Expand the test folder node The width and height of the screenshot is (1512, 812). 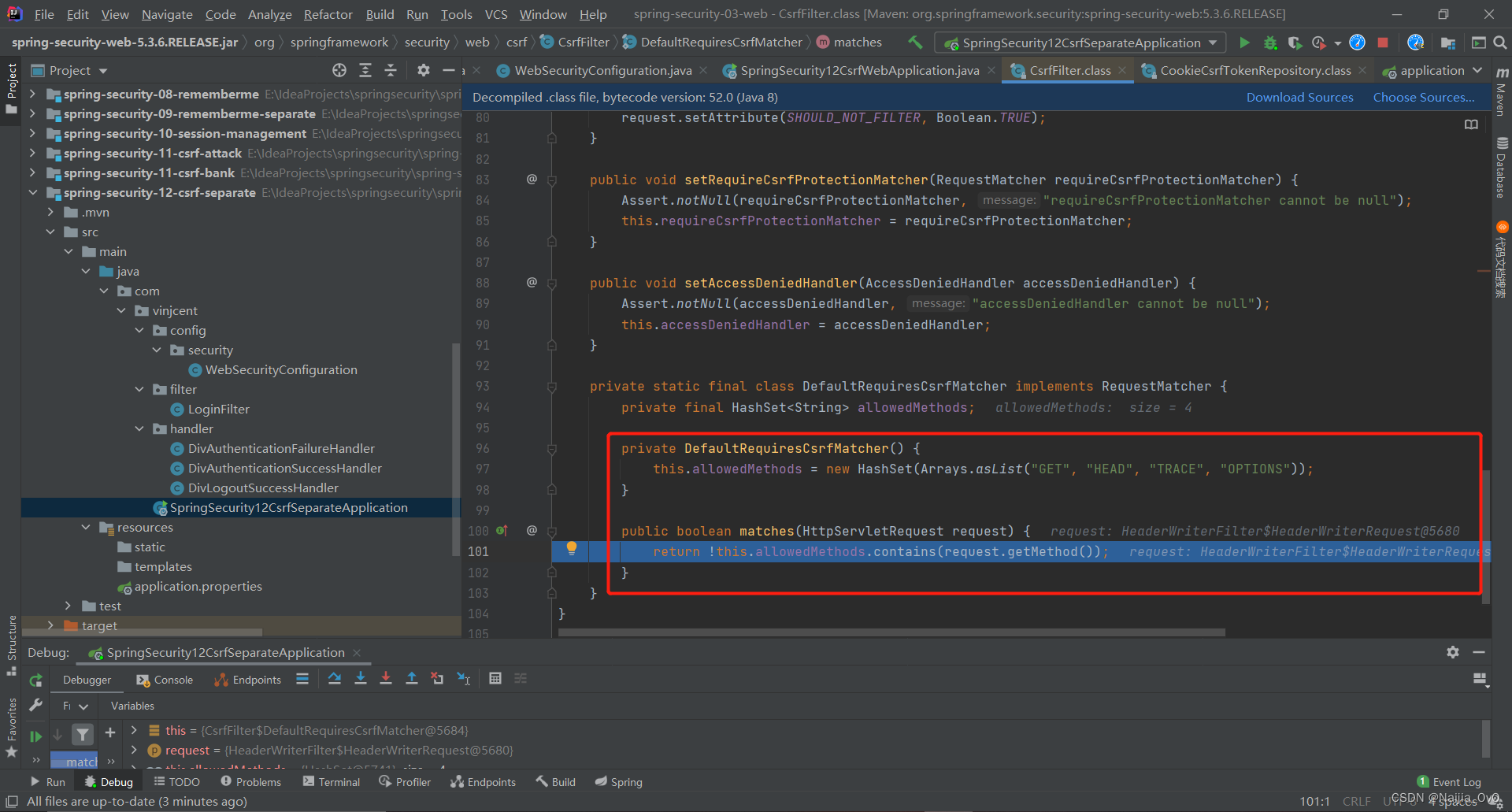(68, 606)
